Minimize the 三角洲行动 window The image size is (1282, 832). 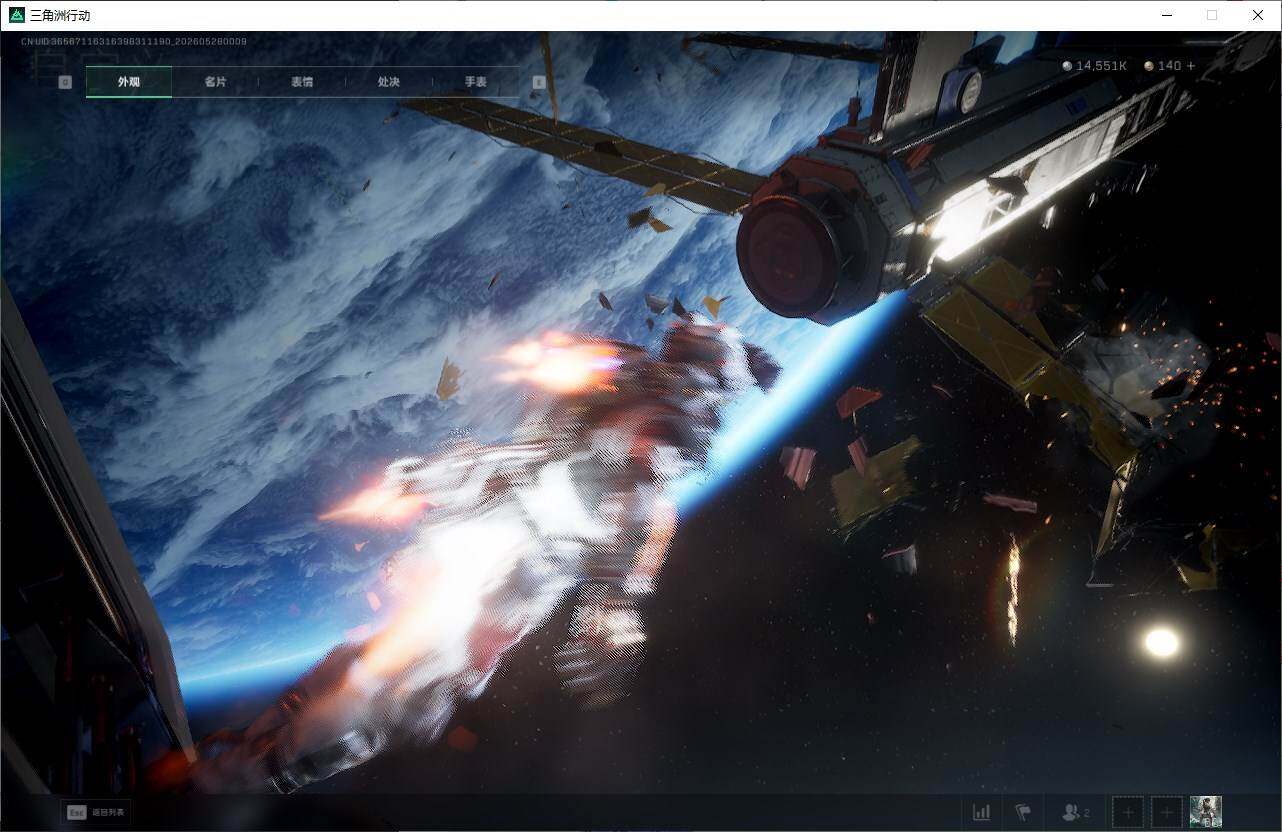point(1166,15)
